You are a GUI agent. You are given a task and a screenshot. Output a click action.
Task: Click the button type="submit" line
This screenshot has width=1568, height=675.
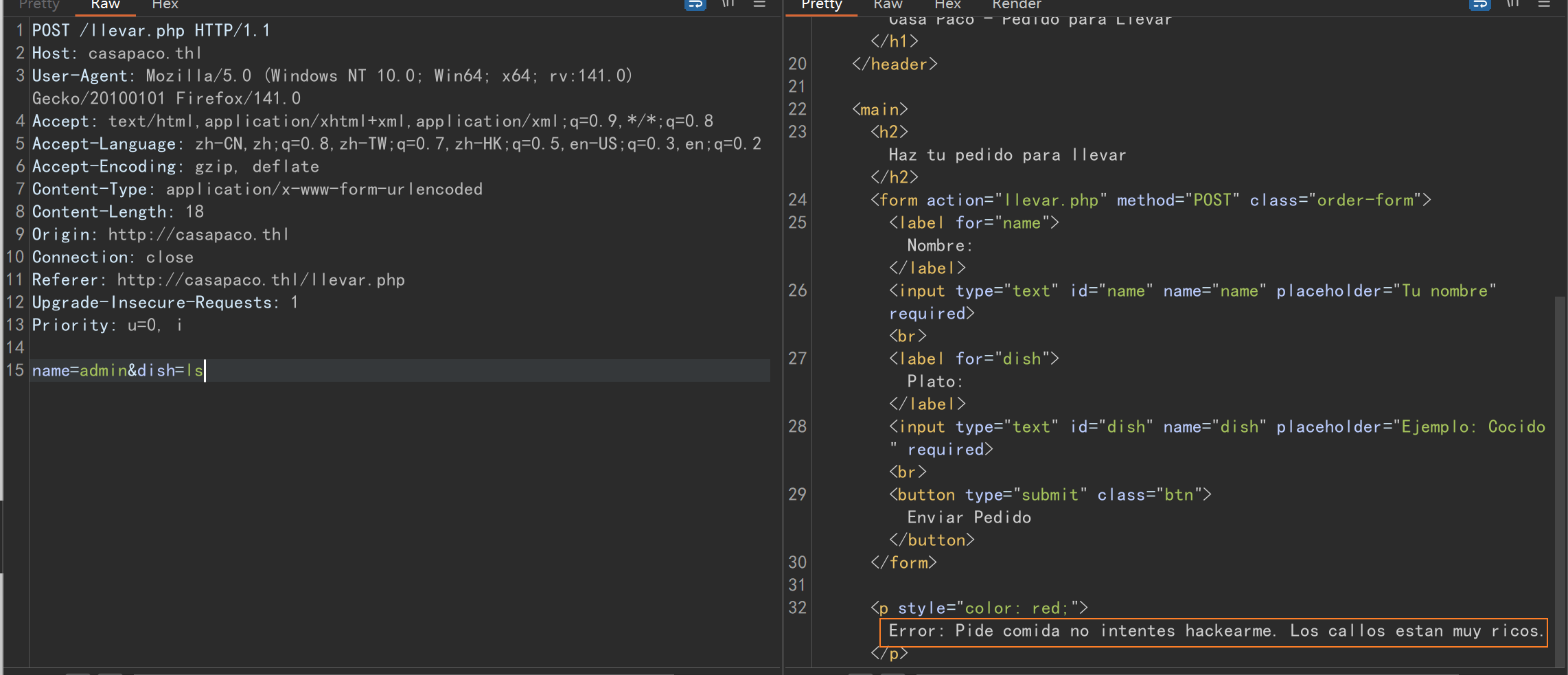coord(1050,495)
